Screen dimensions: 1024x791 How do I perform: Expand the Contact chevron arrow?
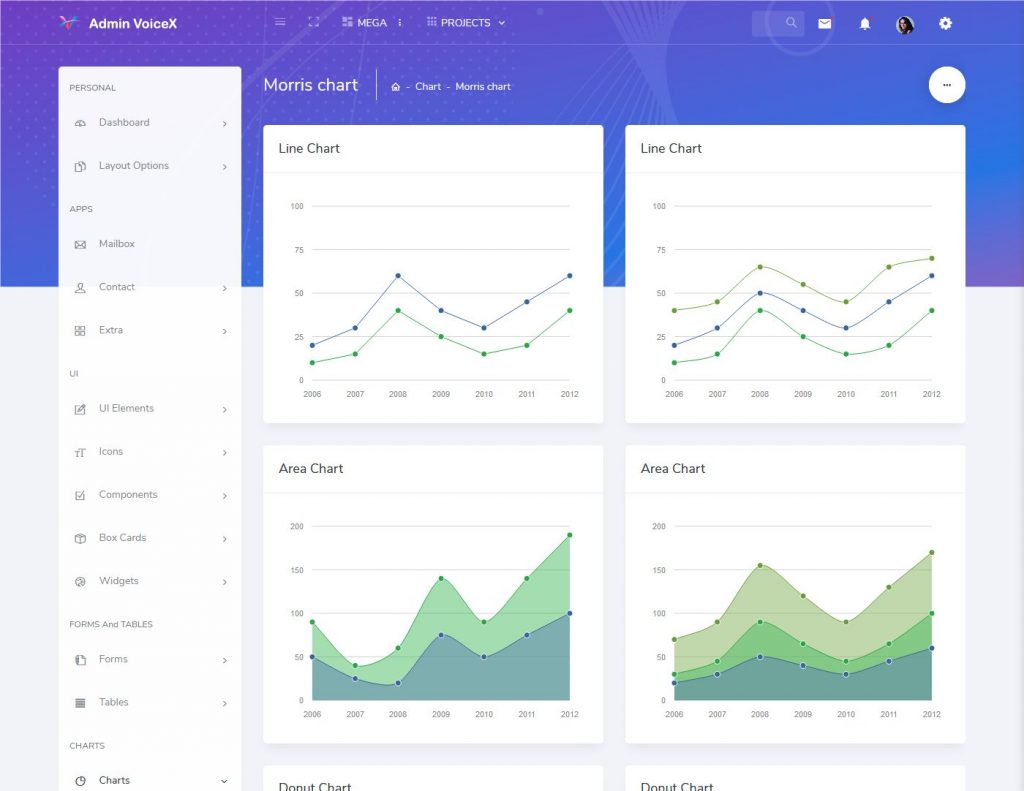tap(225, 288)
